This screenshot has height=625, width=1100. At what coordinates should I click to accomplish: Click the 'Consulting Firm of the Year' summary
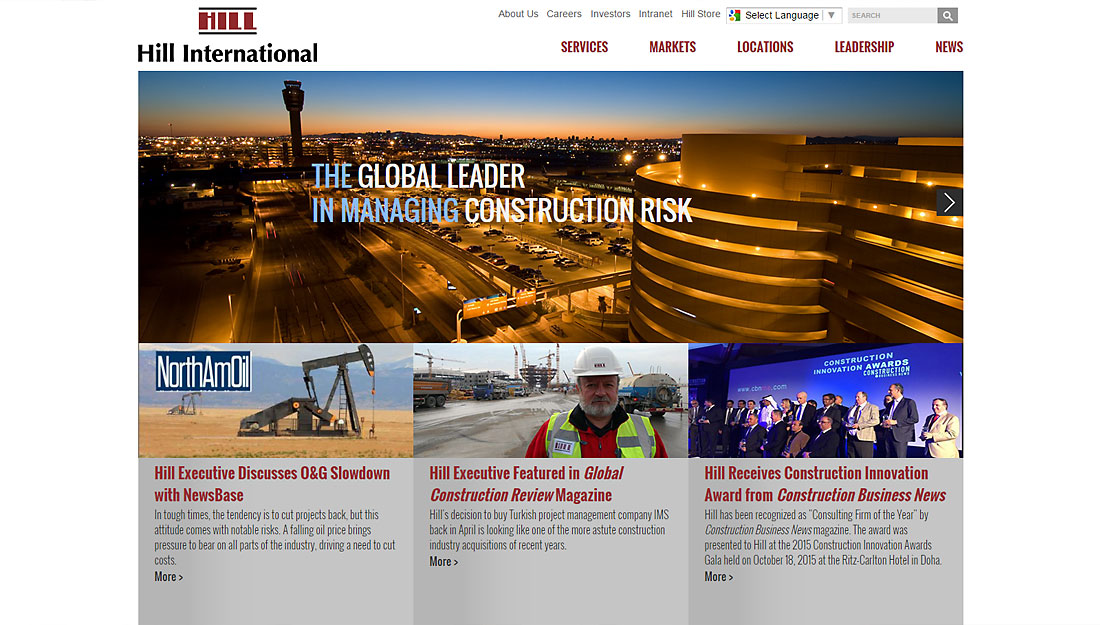pos(823,537)
